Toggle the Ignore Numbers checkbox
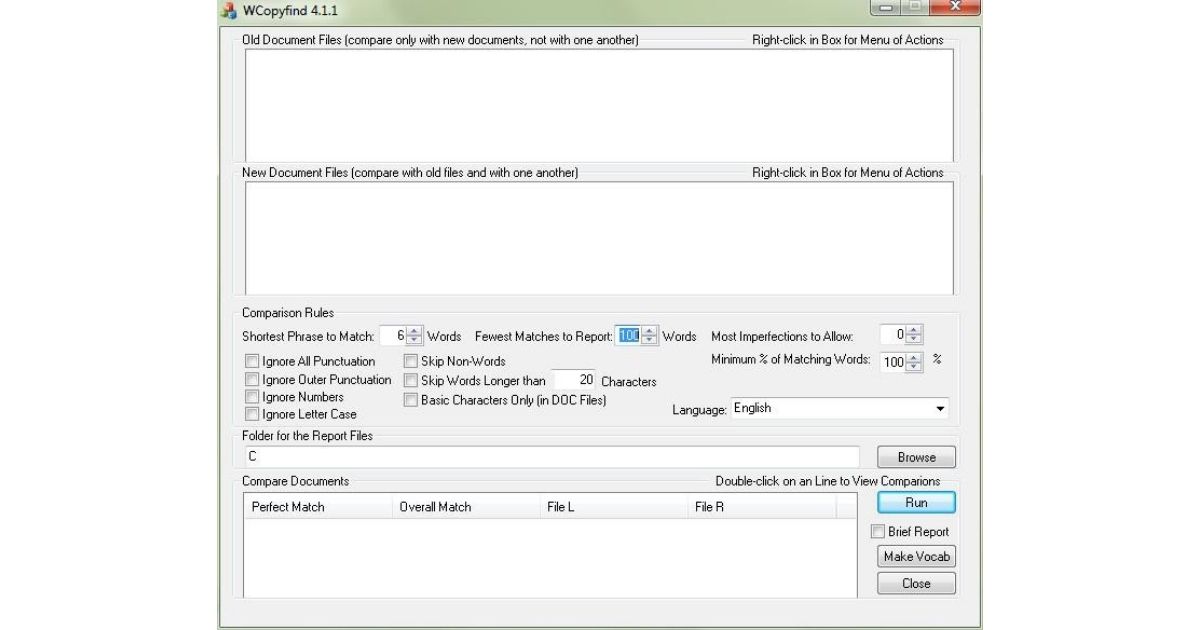Image resolution: width=1200 pixels, height=630 pixels. point(252,397)
